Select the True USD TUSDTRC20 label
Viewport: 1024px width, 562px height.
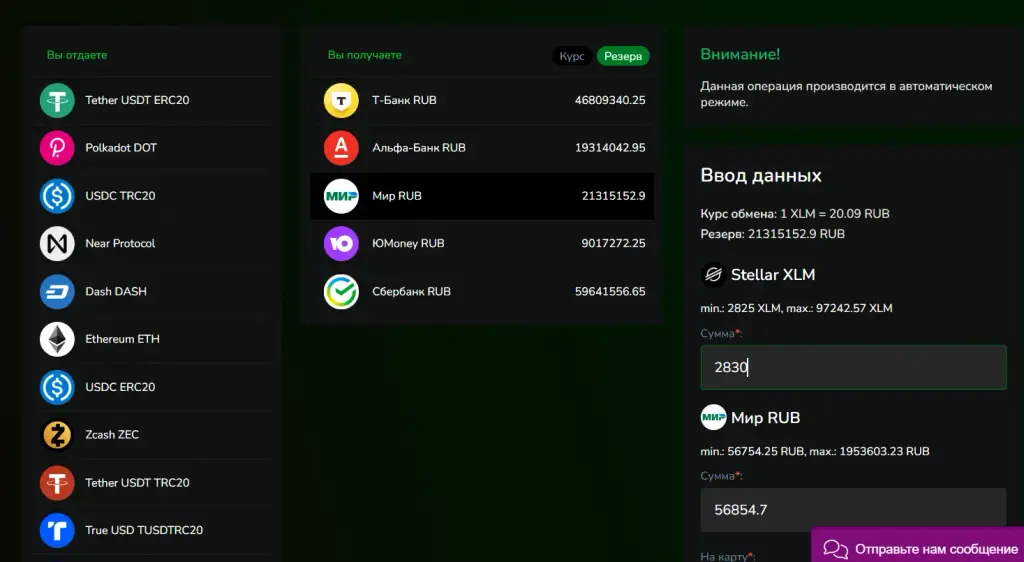click(144, 531)
